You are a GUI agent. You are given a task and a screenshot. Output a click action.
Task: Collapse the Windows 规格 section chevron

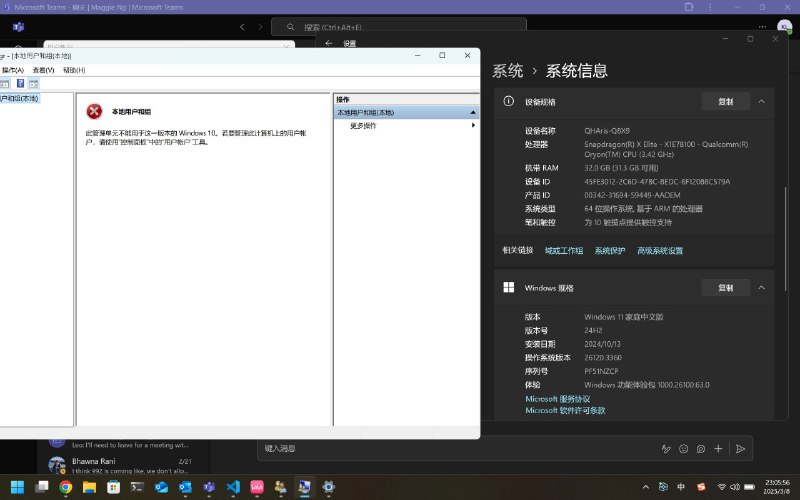pos(761,288)
